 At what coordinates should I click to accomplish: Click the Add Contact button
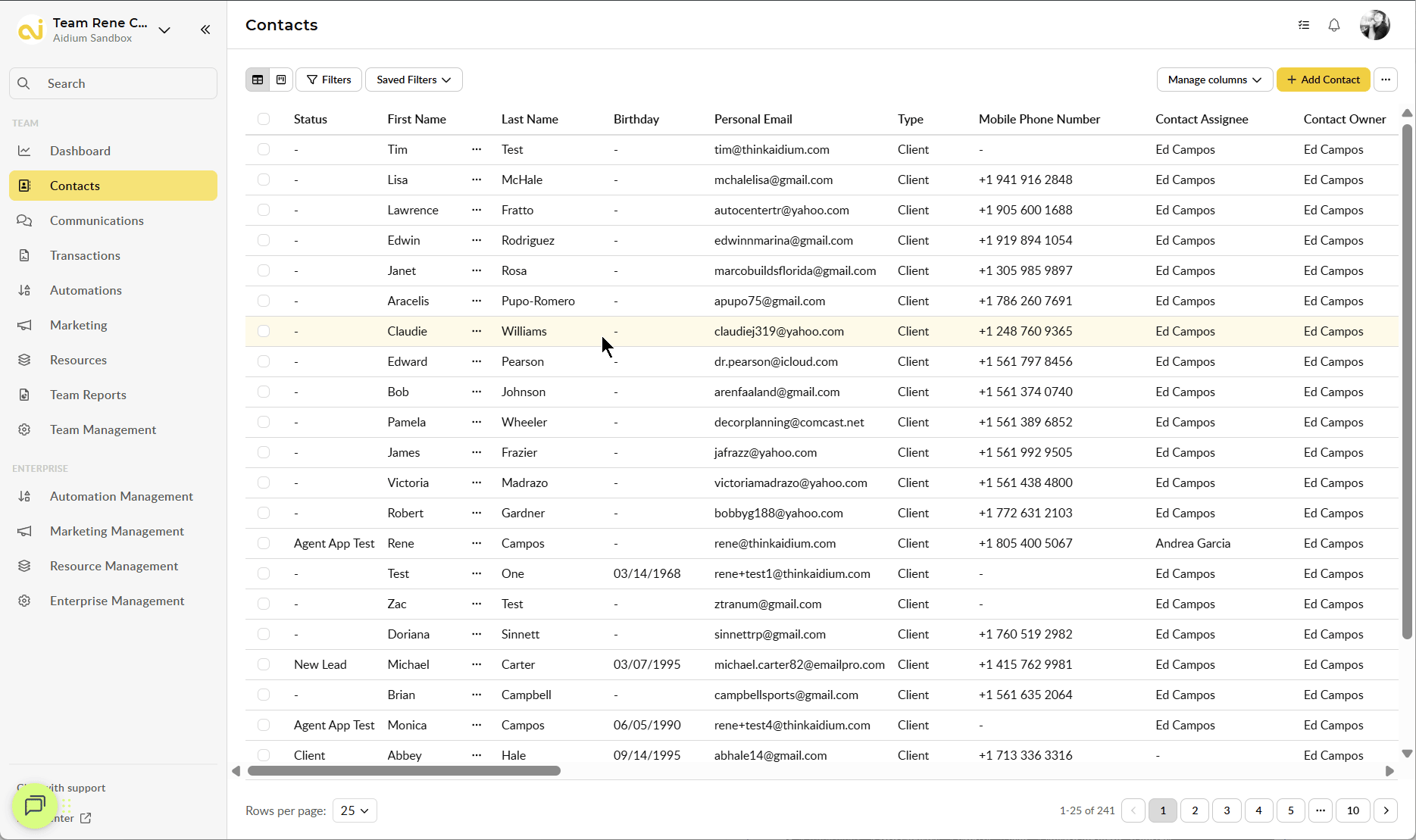click(1323, 80)
